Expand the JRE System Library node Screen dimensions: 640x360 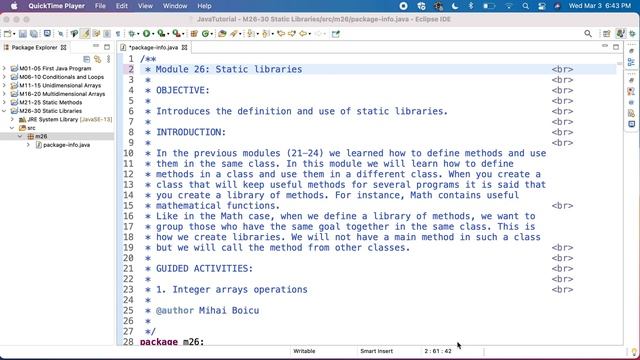click(12, 119)
